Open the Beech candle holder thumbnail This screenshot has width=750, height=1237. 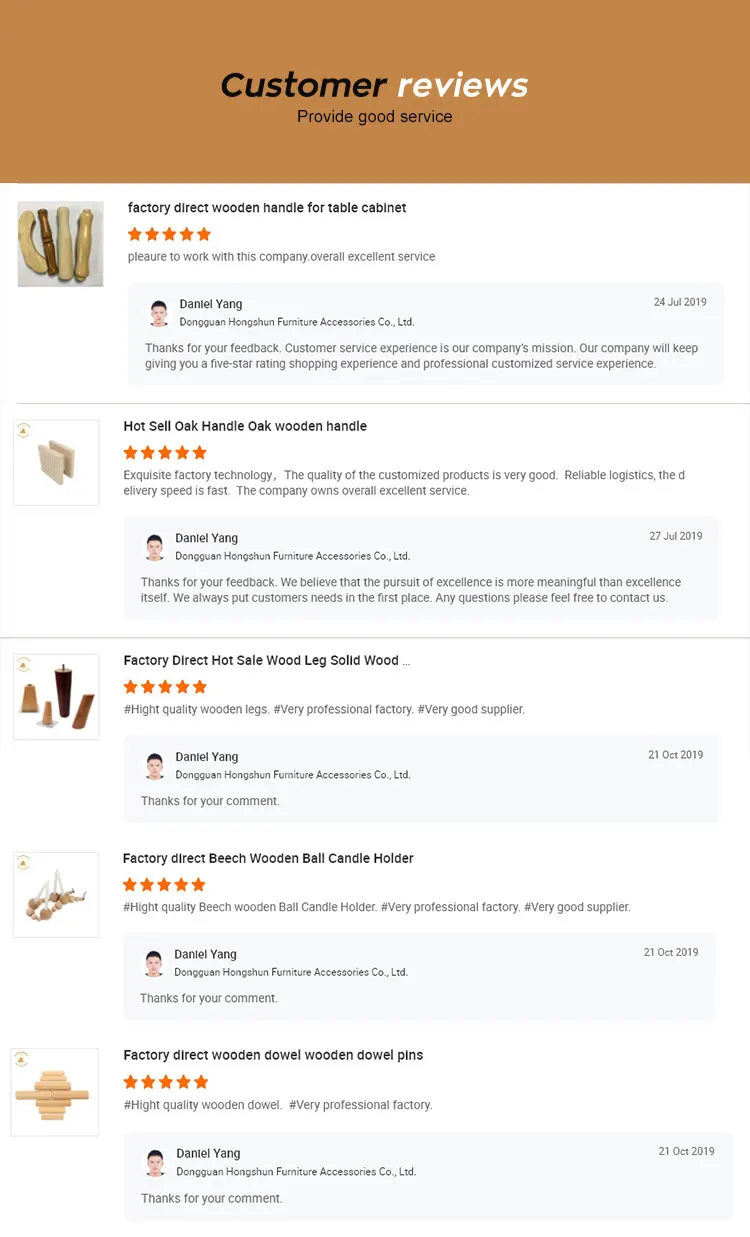(56, 894)
